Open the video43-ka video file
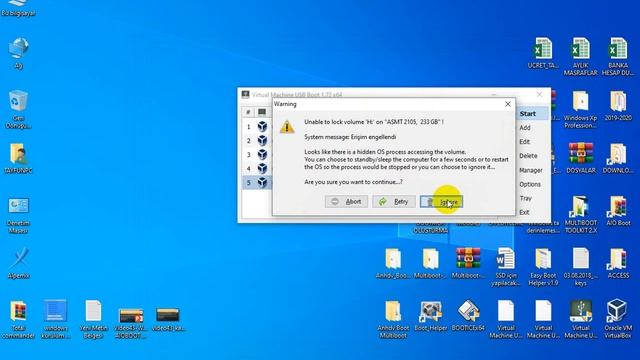The image size is (640, 360). pyautogui.click(x=168, y=320)
